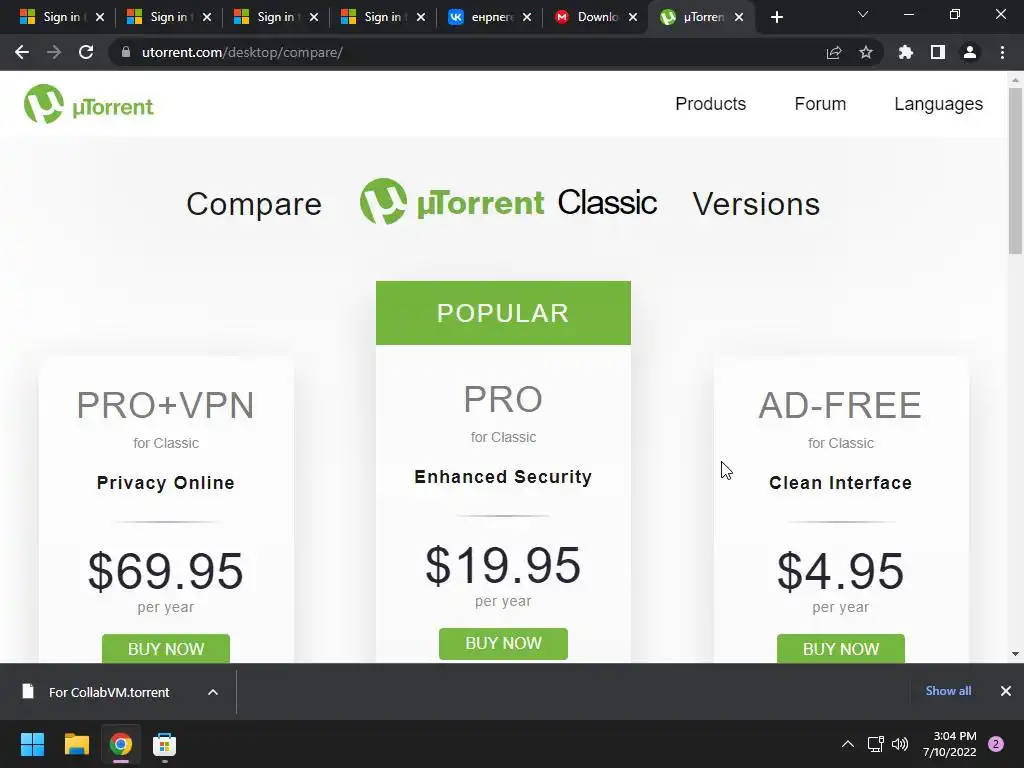Open the tab search chevron

pyautogui.click(x=863, y=14)
